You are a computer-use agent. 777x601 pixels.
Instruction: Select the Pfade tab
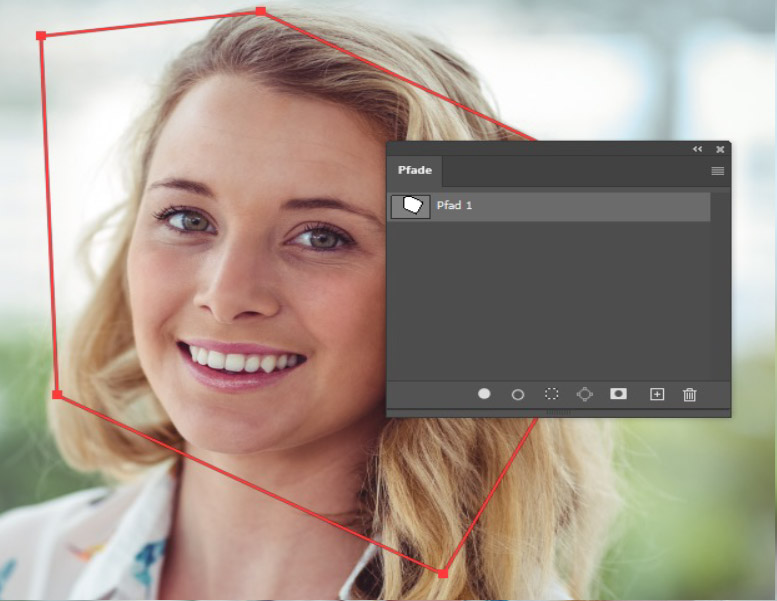pyautogui.click(x=415, y=170)
